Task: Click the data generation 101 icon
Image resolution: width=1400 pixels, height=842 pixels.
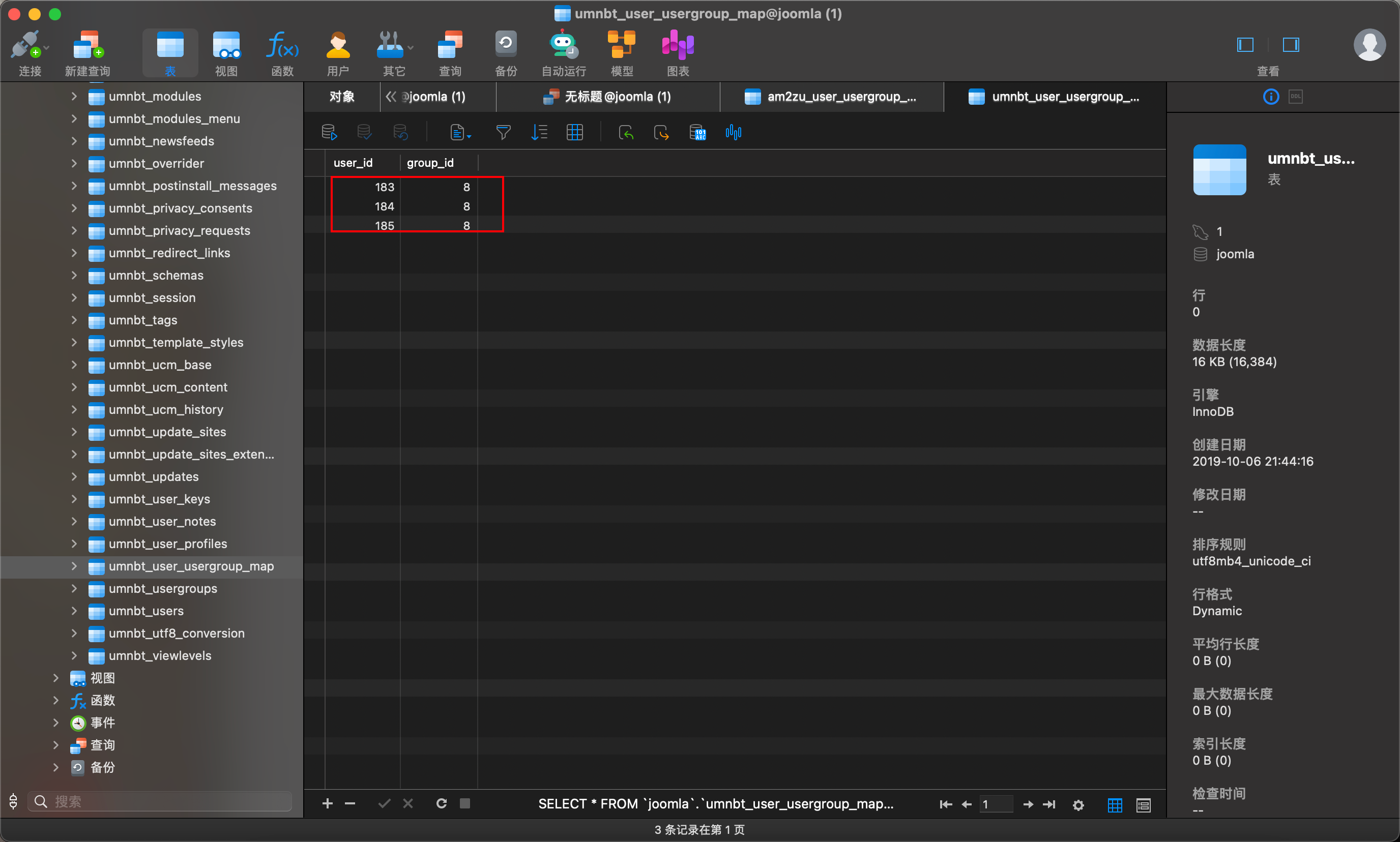Action: tap(697, 133)
